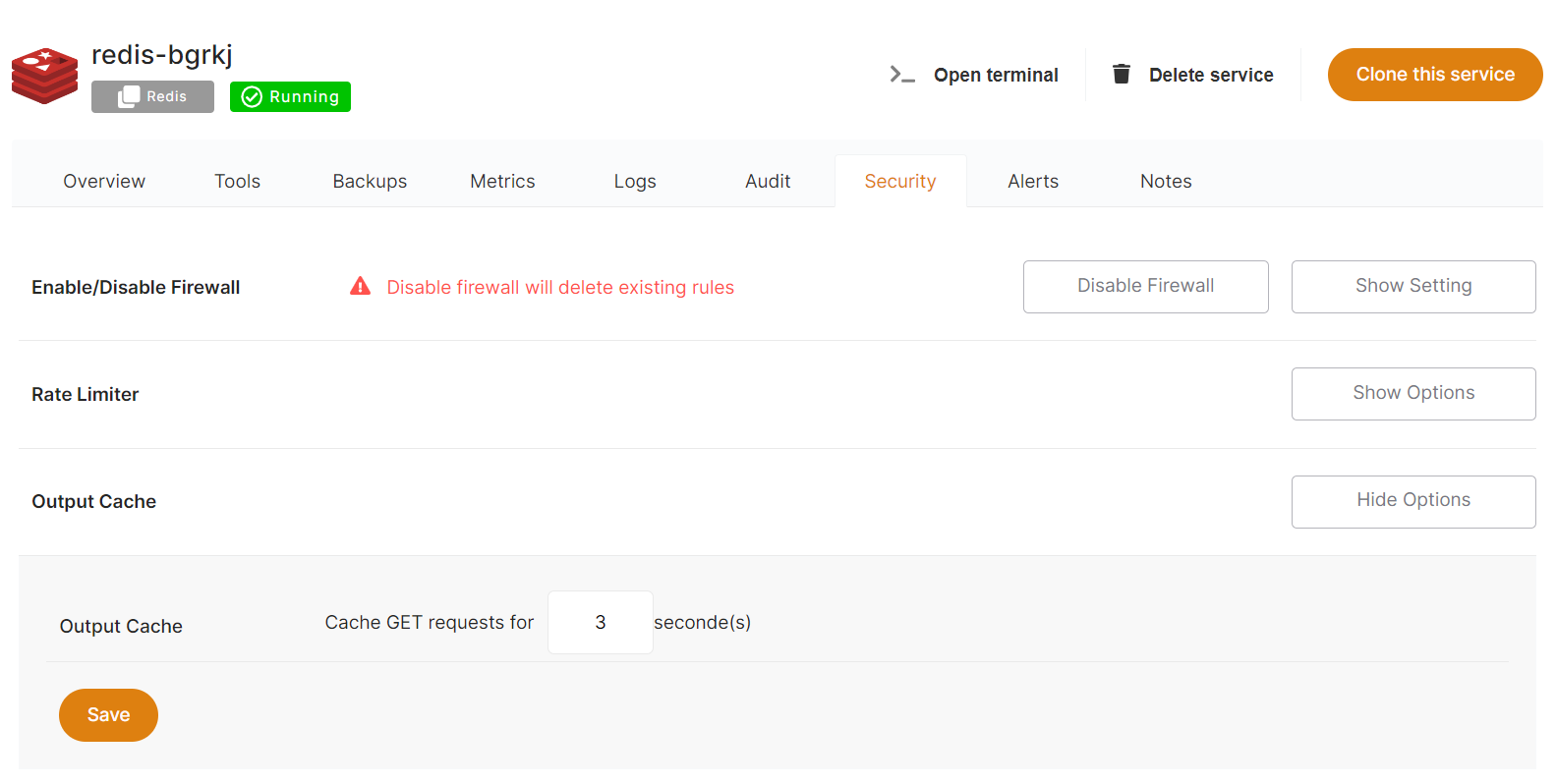Click the copy icon in Redis badge
This screenshot has width=1556, height=784.
129,96
